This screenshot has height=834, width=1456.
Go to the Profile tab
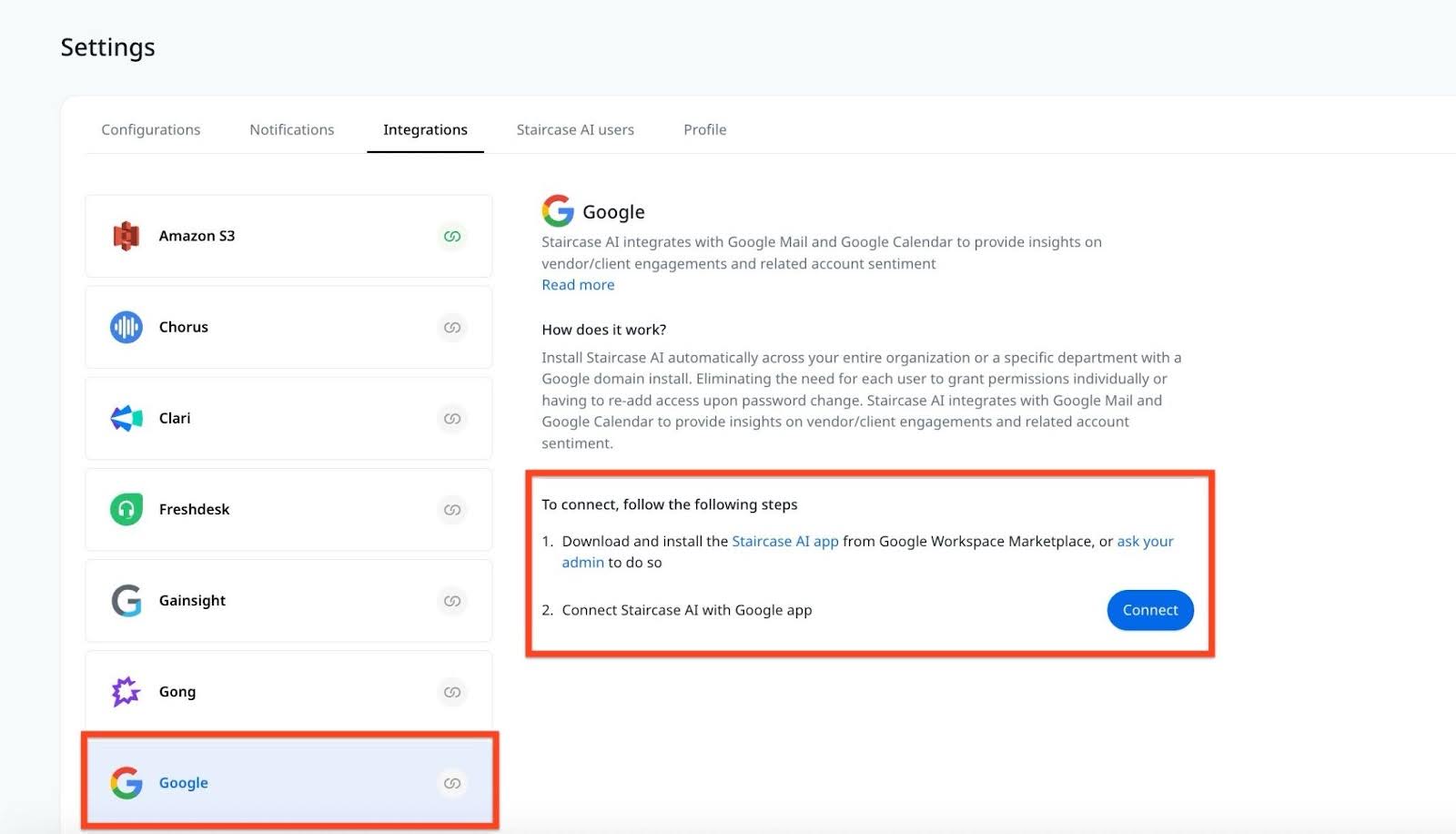pos(705,129)
